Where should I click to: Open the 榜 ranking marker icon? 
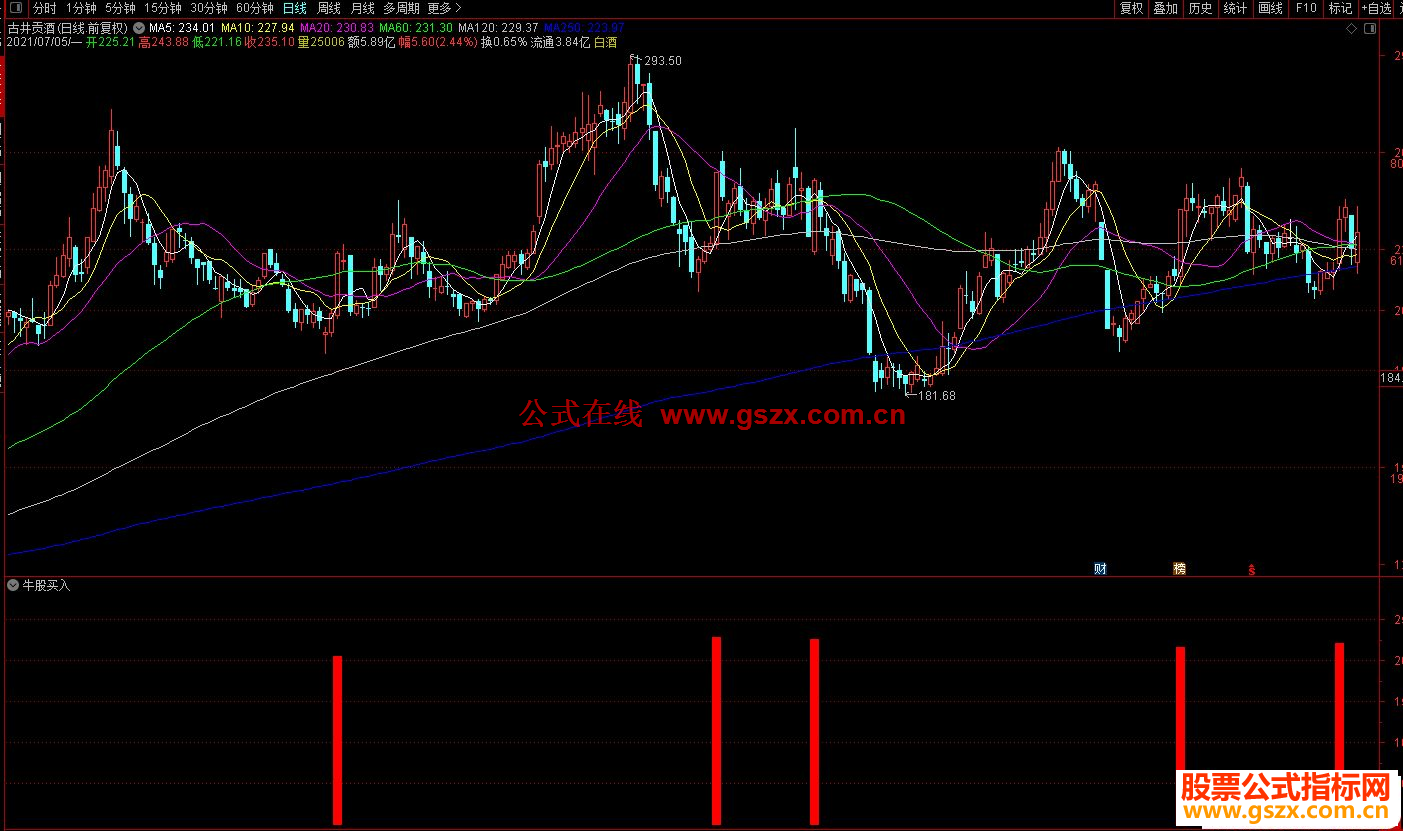click(x=1179, y=569)
